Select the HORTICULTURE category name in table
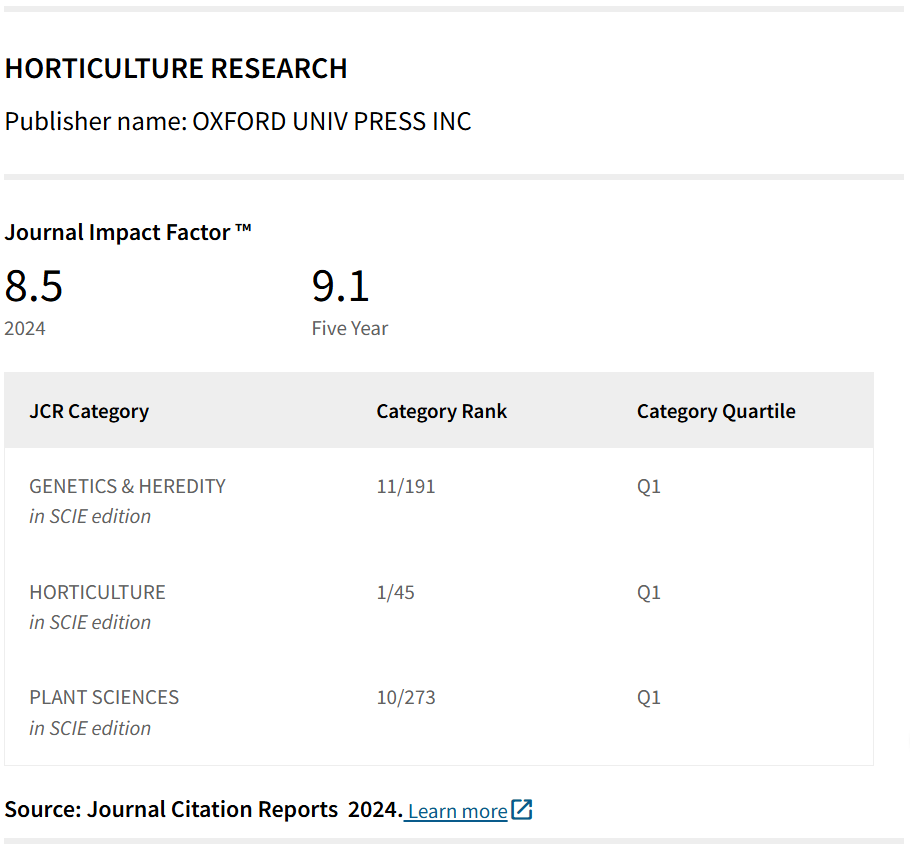Viewport: 910px width, 852px height. [97, 592]
